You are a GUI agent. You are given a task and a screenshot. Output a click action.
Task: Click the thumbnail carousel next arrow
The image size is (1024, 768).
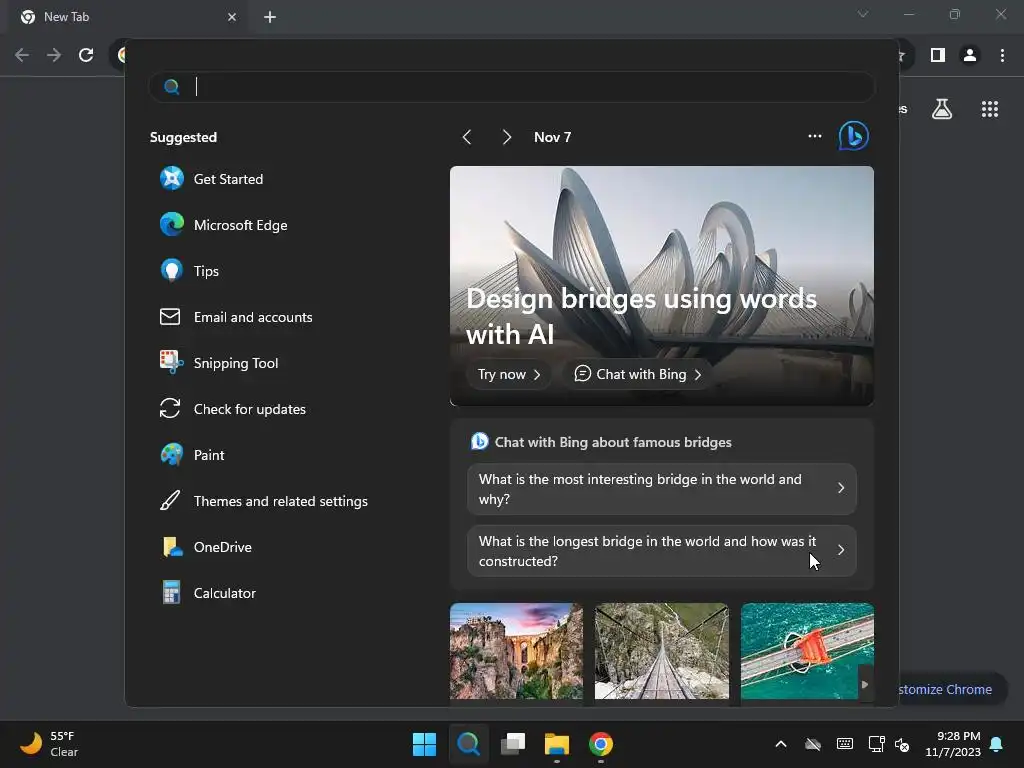865,684
